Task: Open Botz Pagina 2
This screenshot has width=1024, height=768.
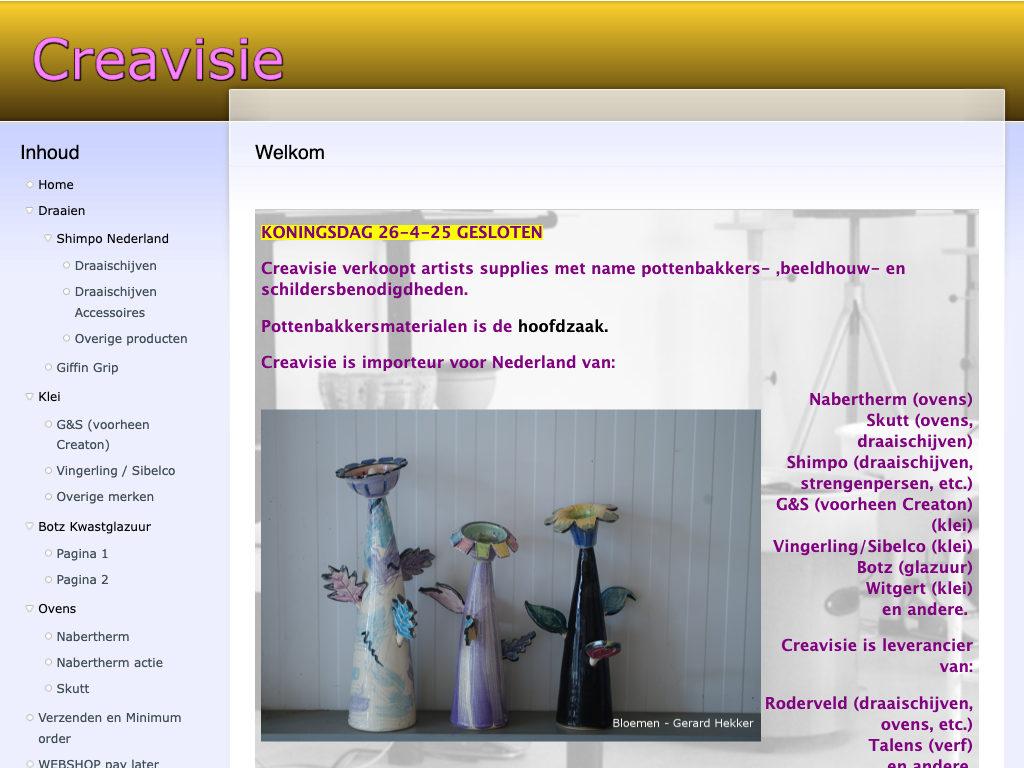Action: point(82,580)
